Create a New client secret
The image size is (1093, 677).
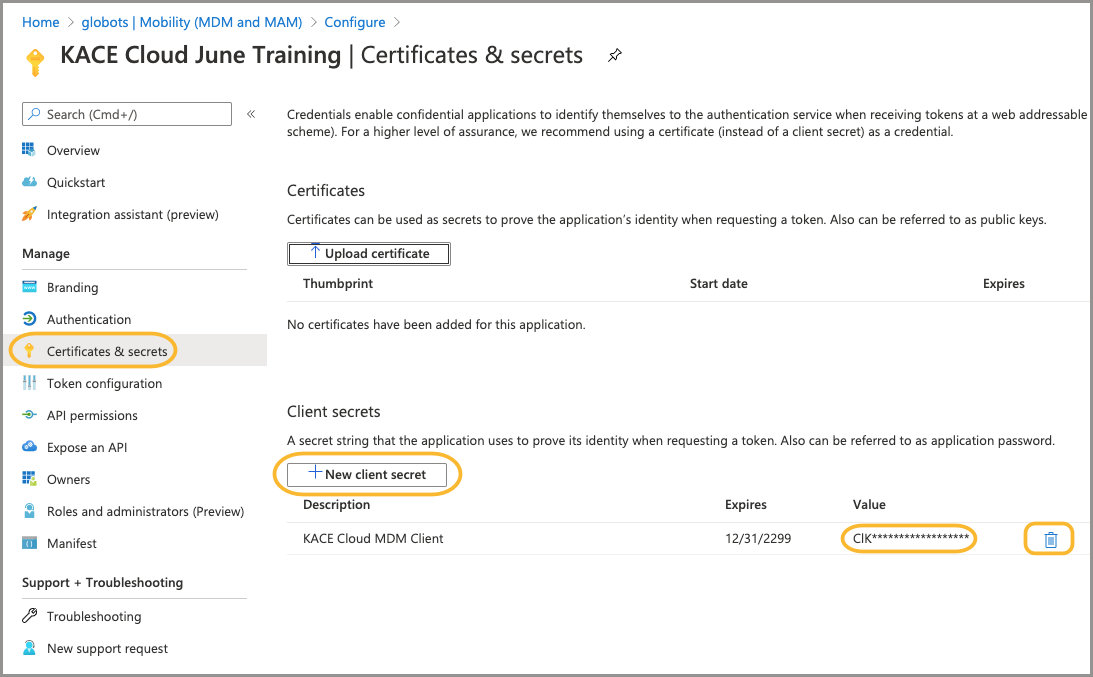367,474
